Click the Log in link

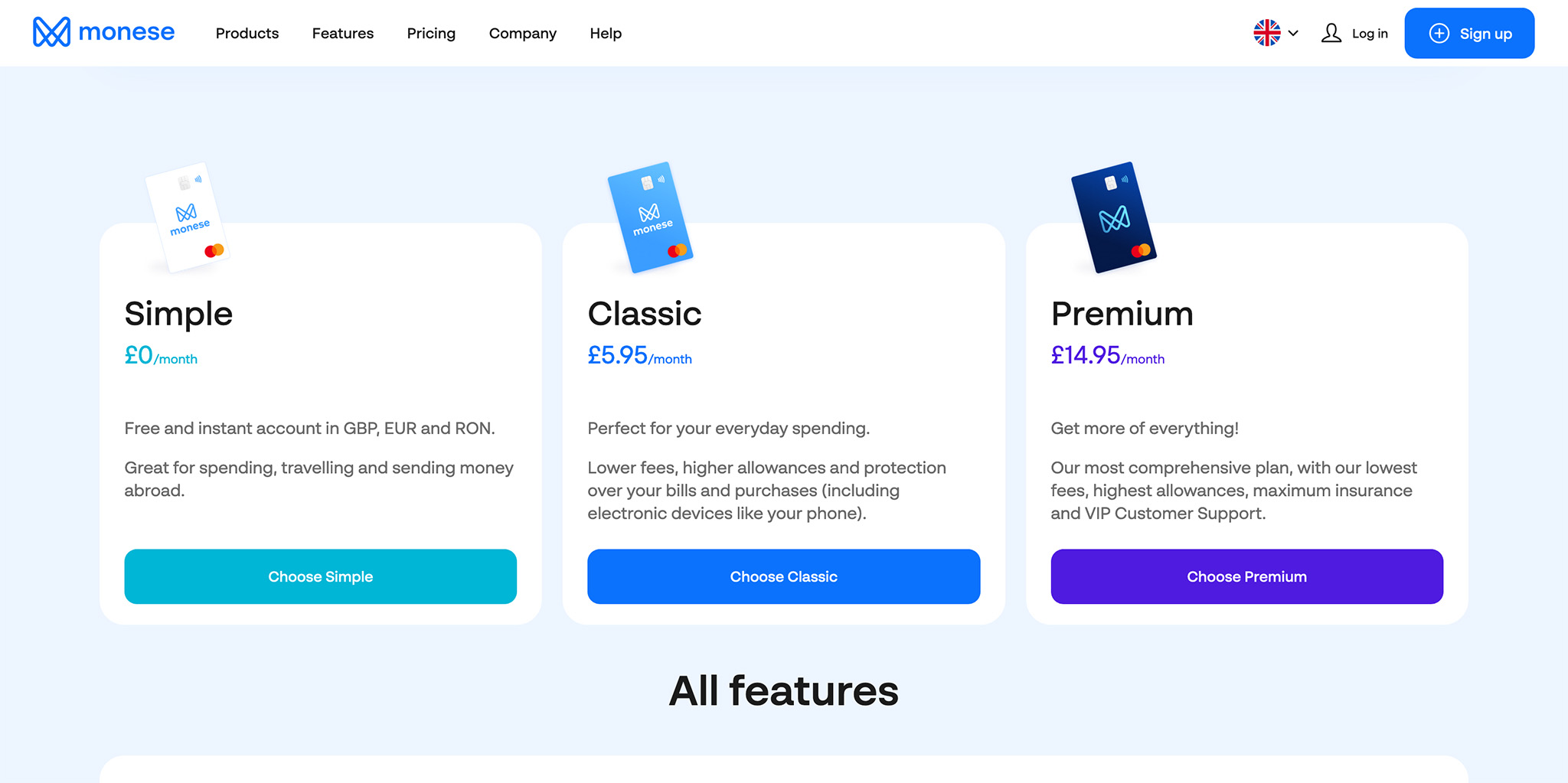pos(1370,34)
